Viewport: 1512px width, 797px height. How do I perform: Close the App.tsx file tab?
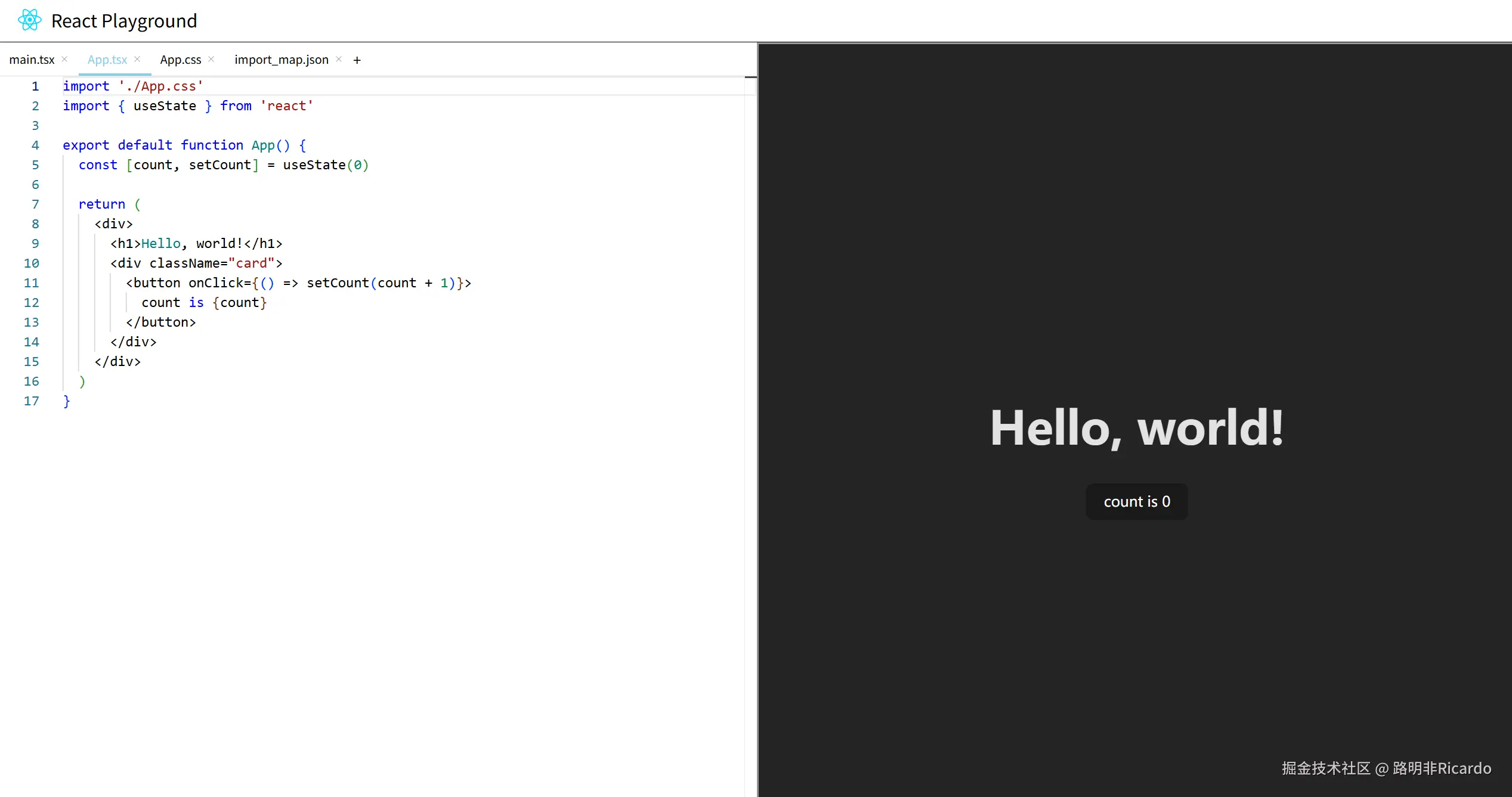tap(137, 59)
